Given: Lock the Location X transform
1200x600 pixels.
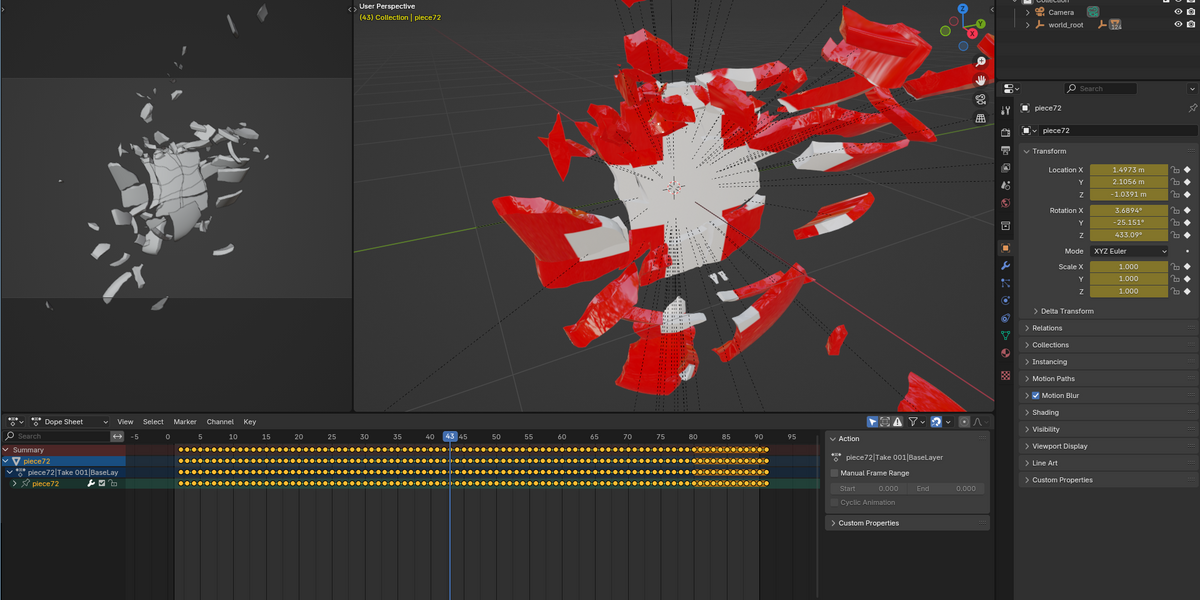Looking at the screenshot, I should tap(1176, 170).
